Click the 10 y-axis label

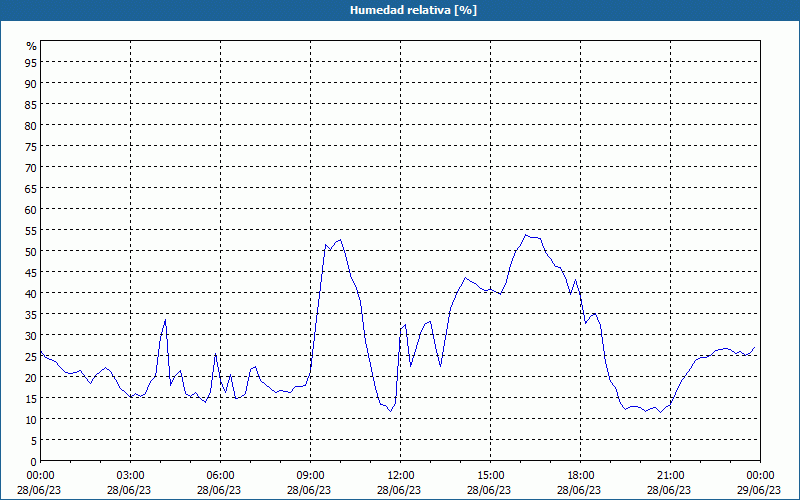pyautogui.click(x=31, y=420)
